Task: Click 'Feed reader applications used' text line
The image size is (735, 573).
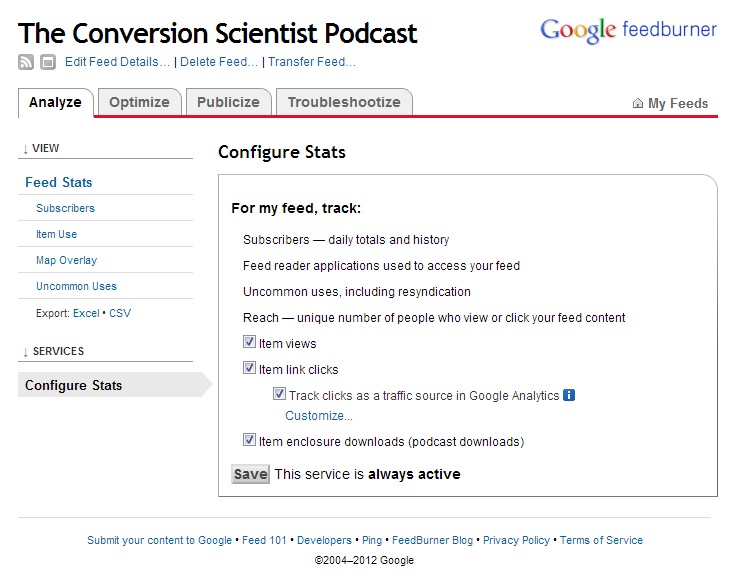Action: tap(382, 266)
